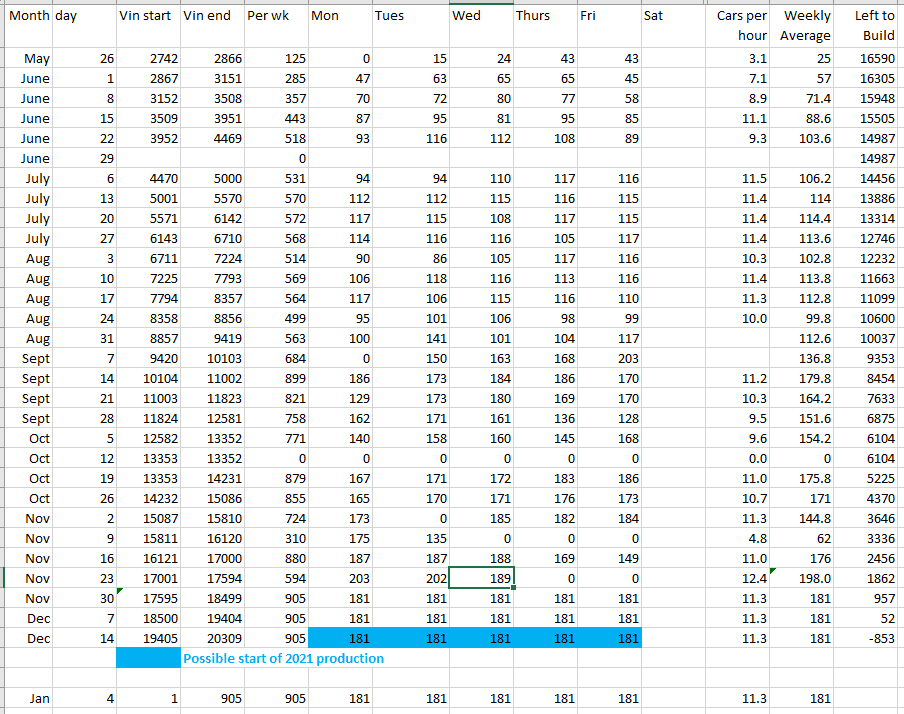The width and height of the screenshot is (904, 714).
Task: Select the 'Cars per hour' header cell
Action: click(740, 26)
